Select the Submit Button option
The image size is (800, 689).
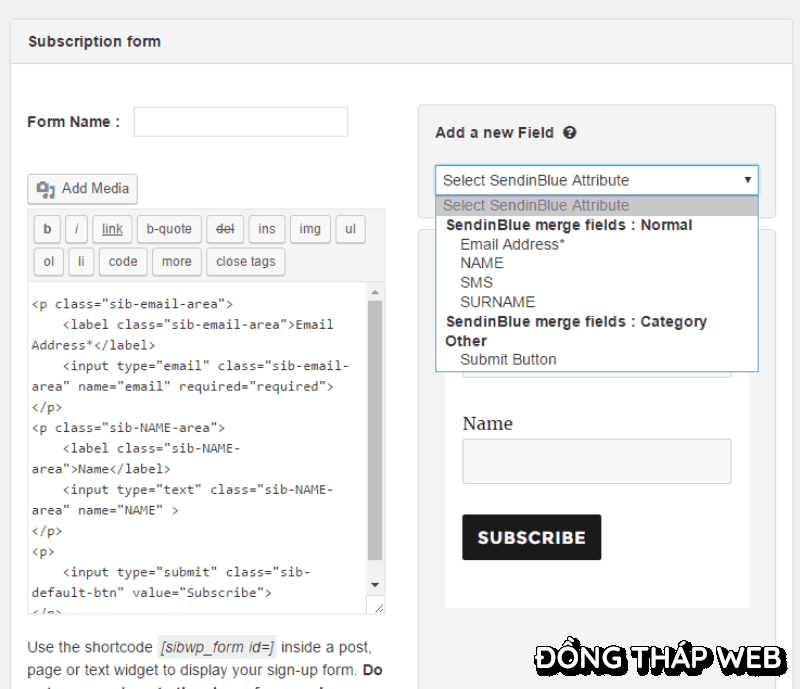pos(597,360)
